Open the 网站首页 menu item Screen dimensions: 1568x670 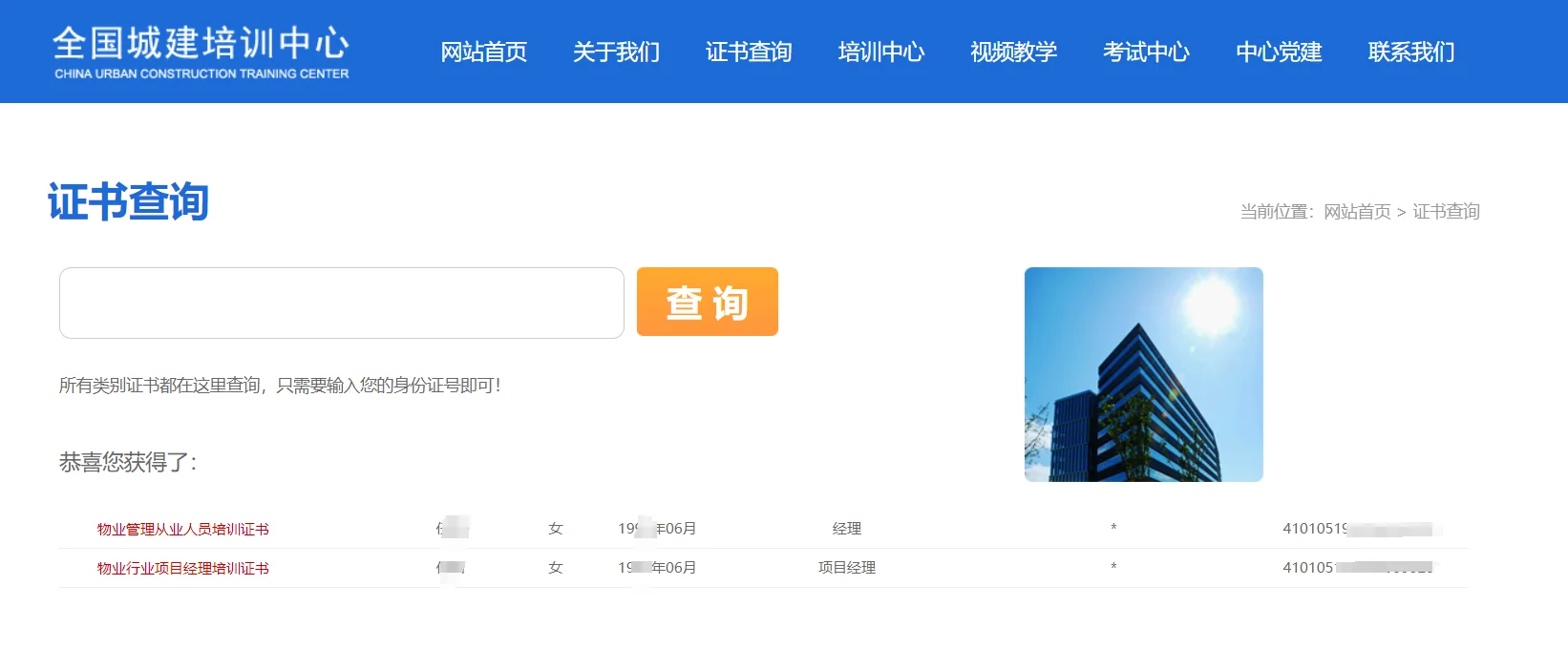point(483,52)
